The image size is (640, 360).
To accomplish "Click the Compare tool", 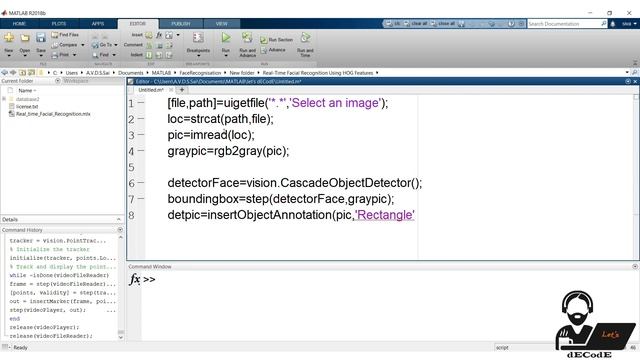I will (x=64, y=45).
